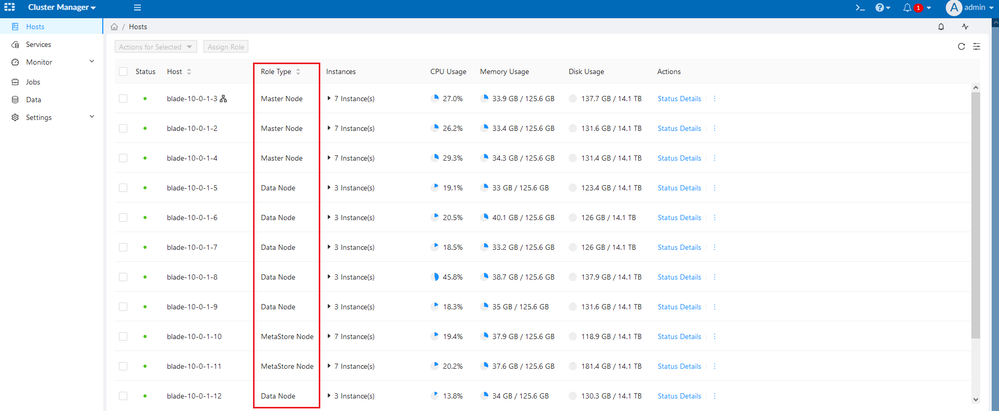Select checkbox for blade-10-0-1-7

123,247
